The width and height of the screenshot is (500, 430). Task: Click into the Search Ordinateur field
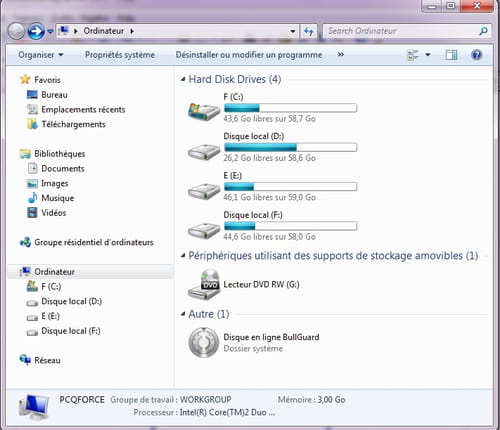402,31
